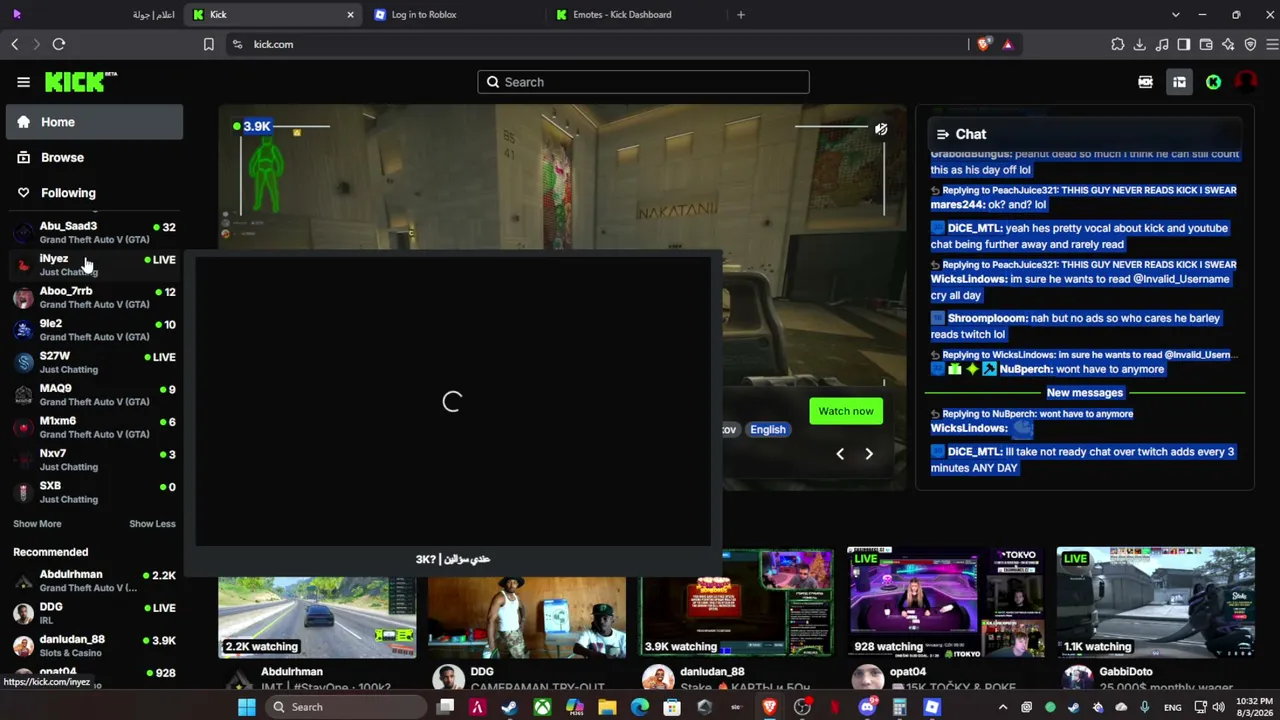The height and width of the screenshot is (720, 1280).
Task: Open recommended channel Abdulrhman in sidebar
Action: [94, 581]
